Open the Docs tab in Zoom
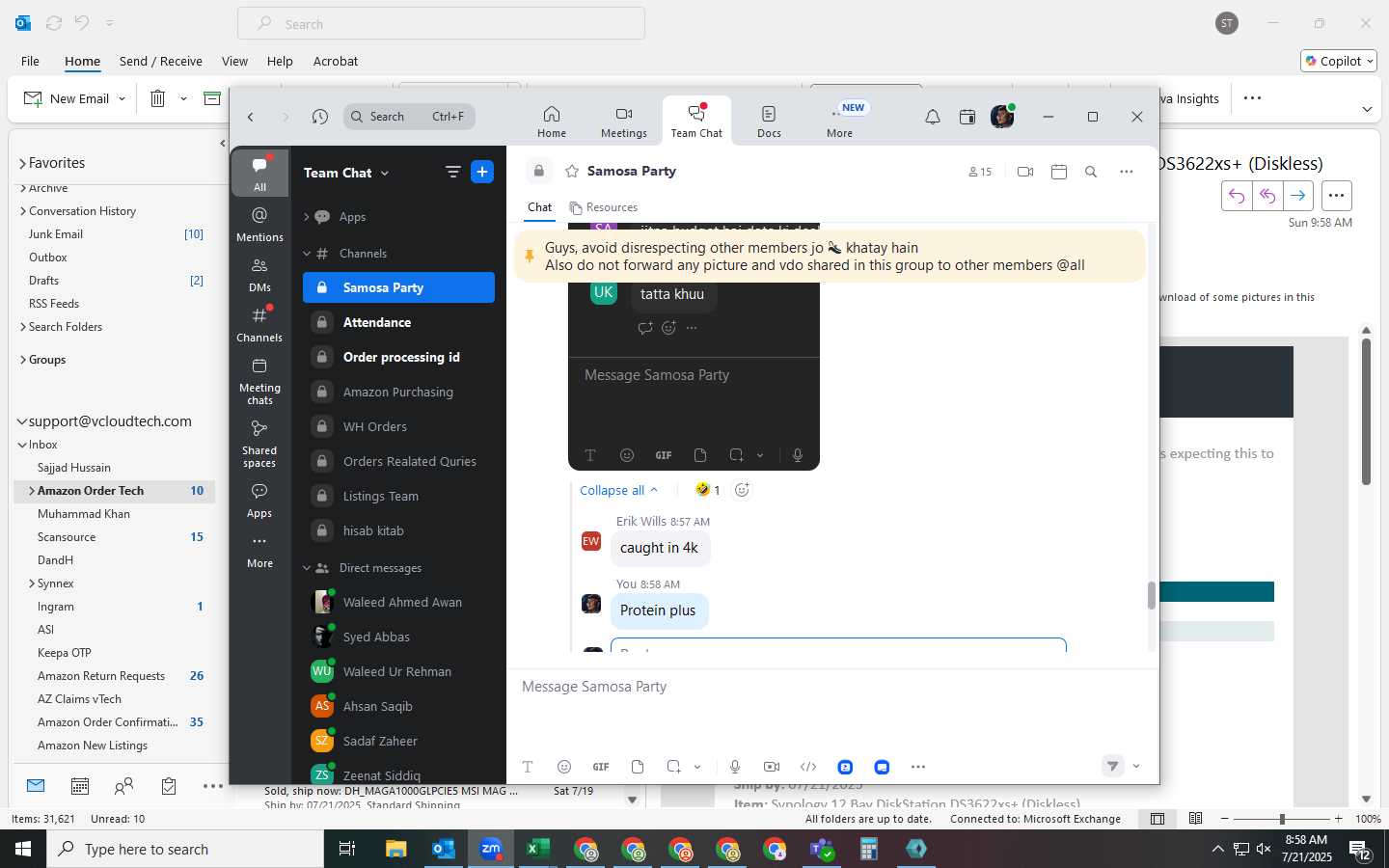 click(x=769, y=122)
